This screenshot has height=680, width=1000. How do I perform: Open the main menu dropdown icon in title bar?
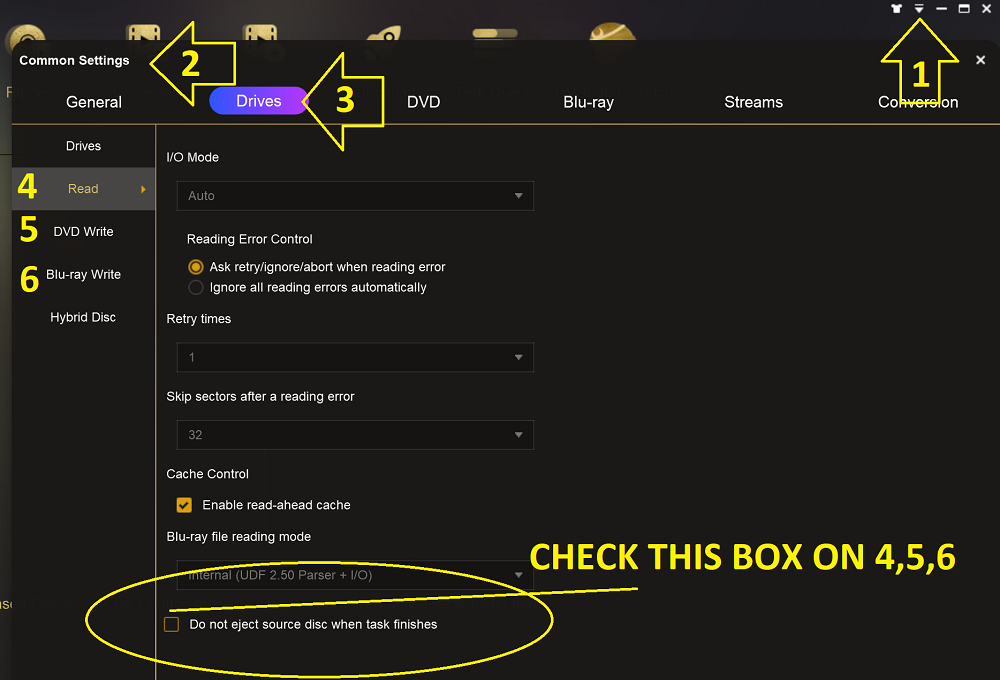click(x=919, y=9)
